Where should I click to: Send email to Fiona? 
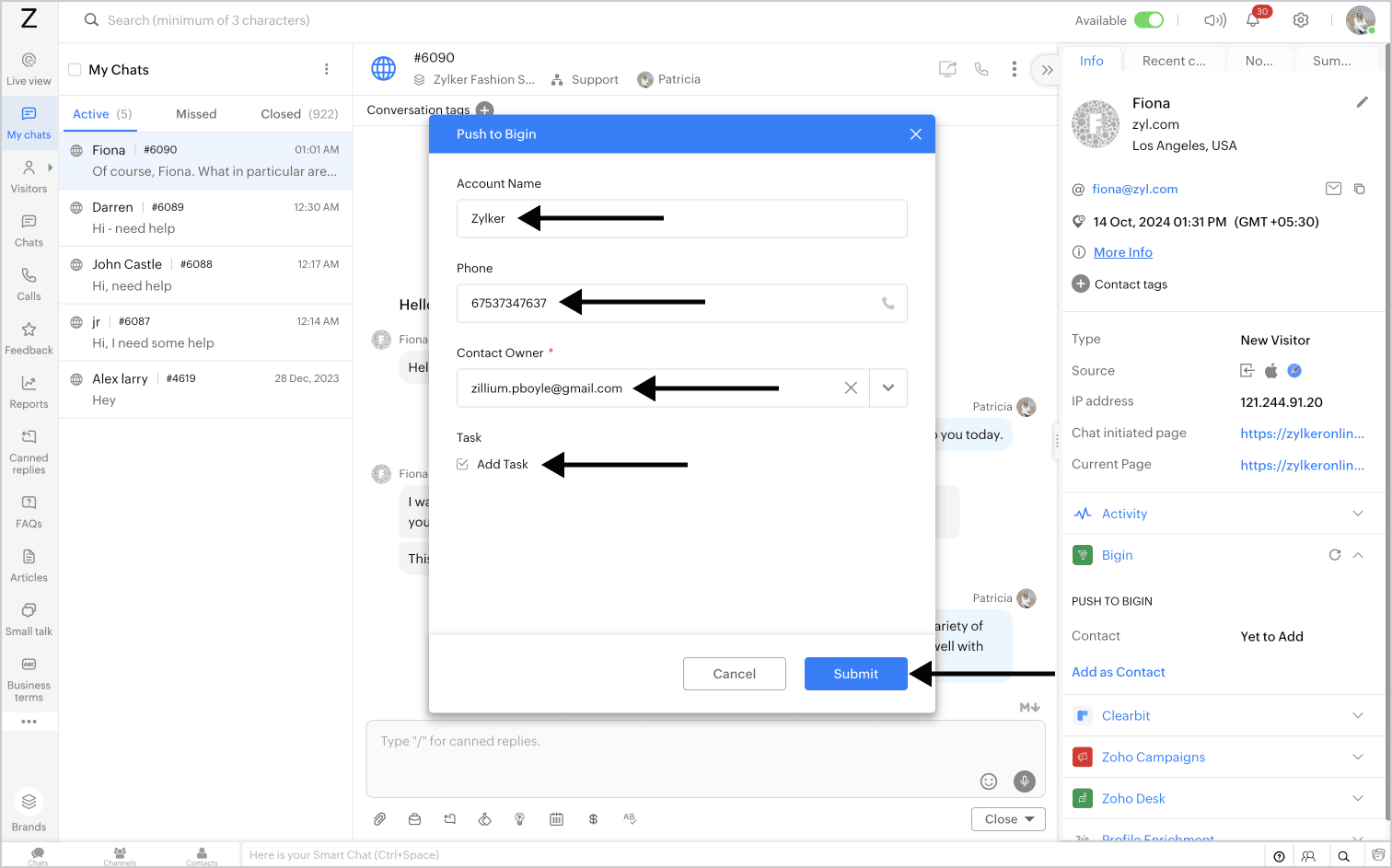pos(1333,189)
